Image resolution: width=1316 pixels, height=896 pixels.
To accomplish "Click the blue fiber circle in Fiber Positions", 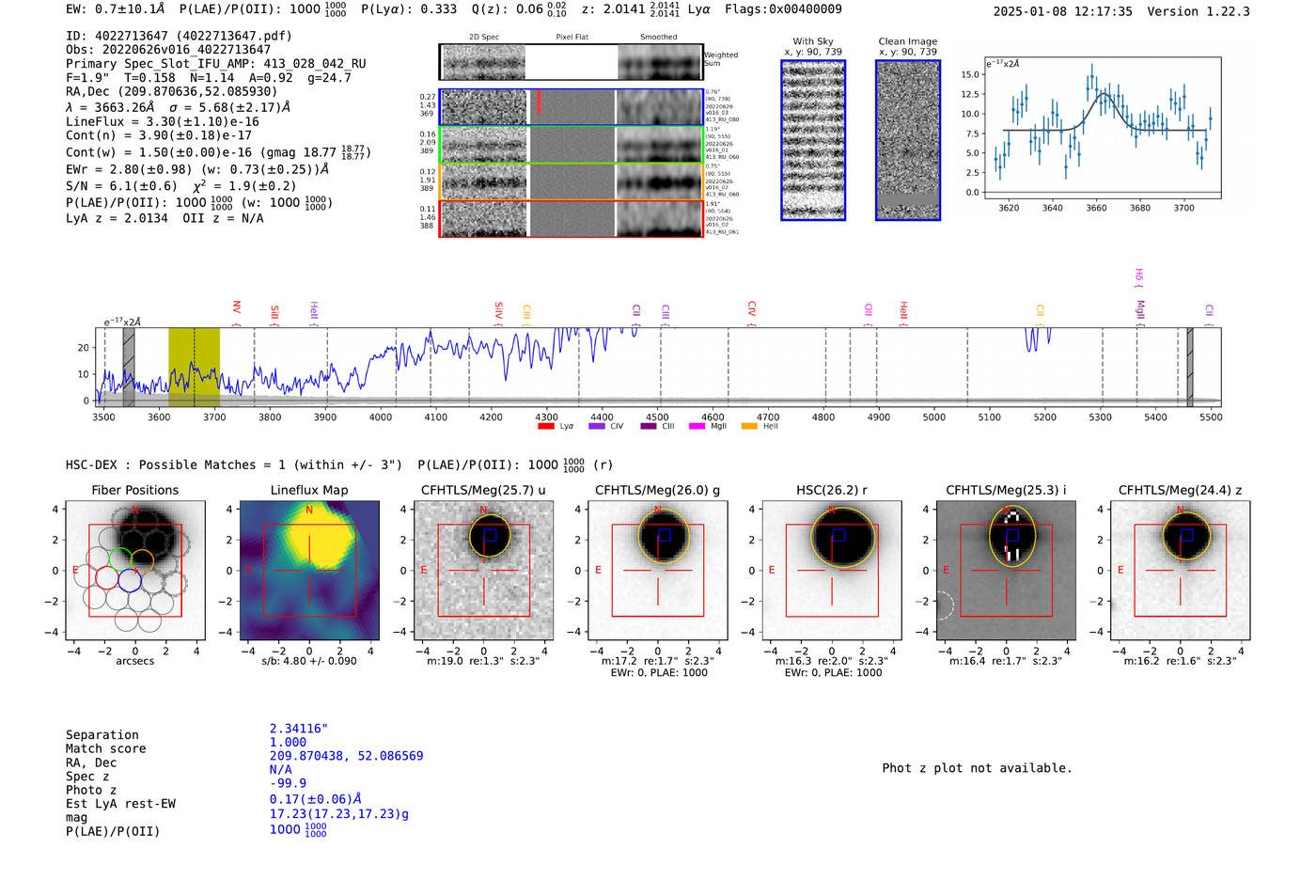I will point(130,580).
